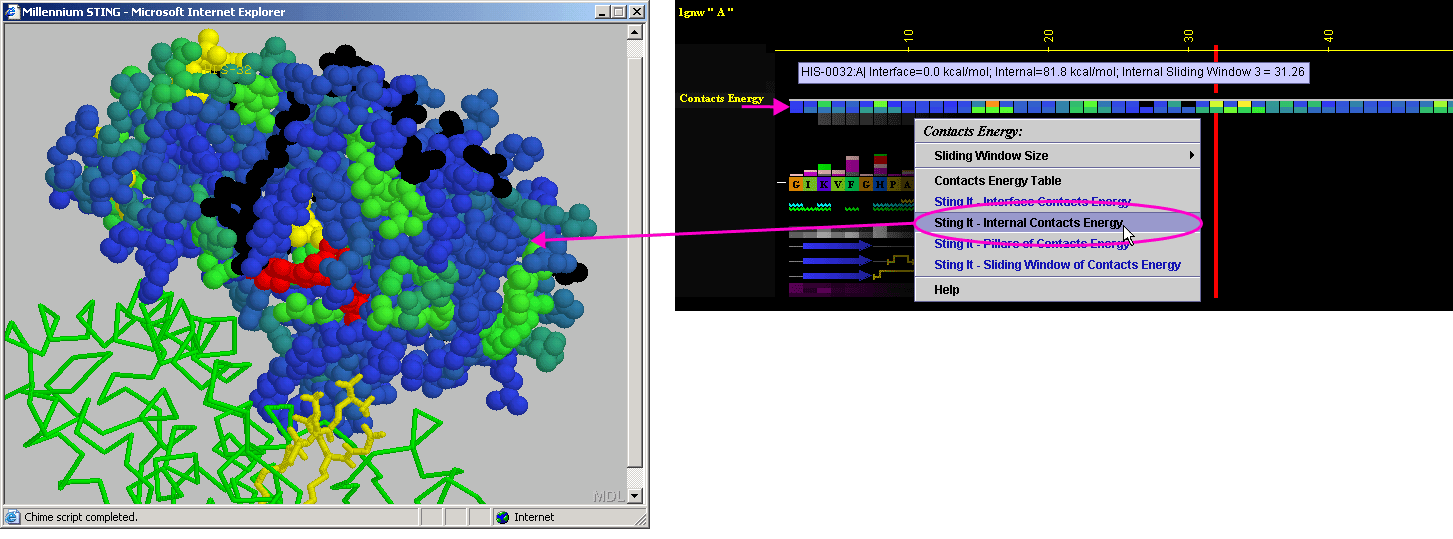Click the Internet Explorer icon in title bar

click(x=12, y=12)
